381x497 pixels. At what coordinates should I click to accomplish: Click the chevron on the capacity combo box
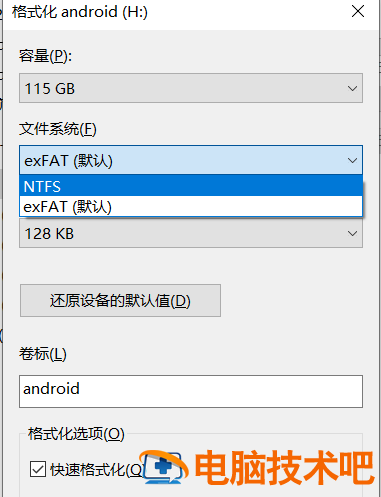(x=352, y=88)
